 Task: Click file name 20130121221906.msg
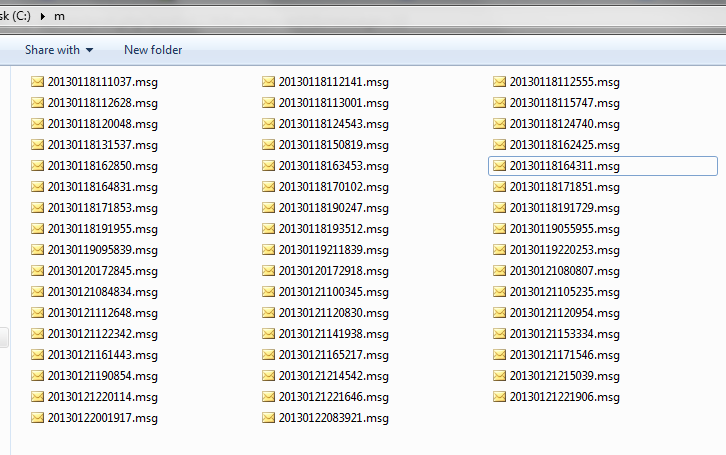pos(565,397)
